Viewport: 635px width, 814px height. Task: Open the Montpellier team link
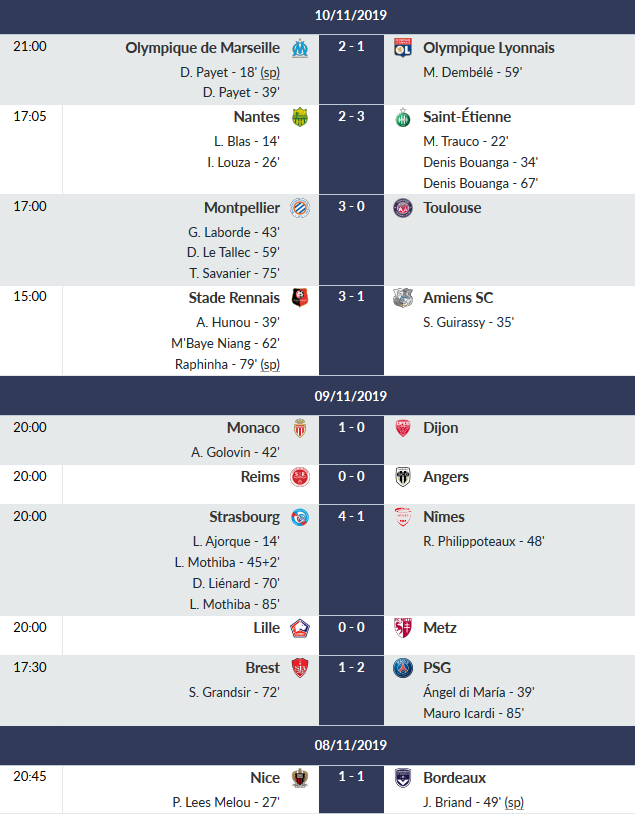pyautogui.click(x=242, y=208)
